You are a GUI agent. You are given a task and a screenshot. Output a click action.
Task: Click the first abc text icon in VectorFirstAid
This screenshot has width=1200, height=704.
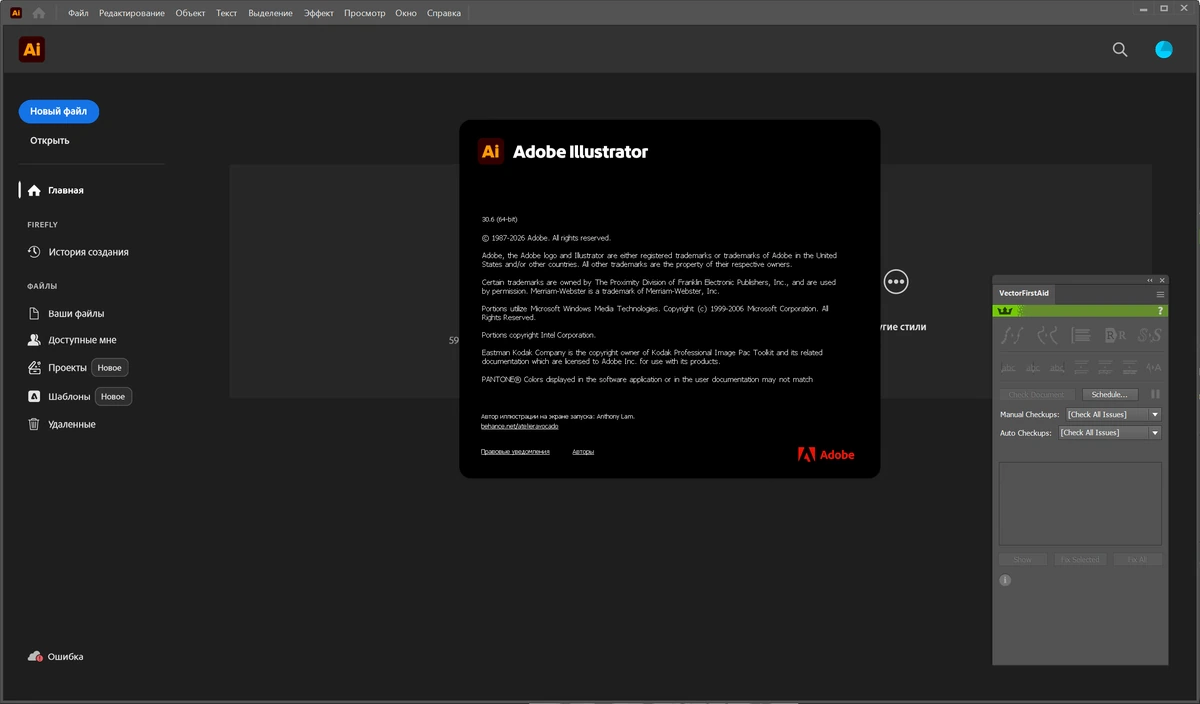pos(1008,367)
